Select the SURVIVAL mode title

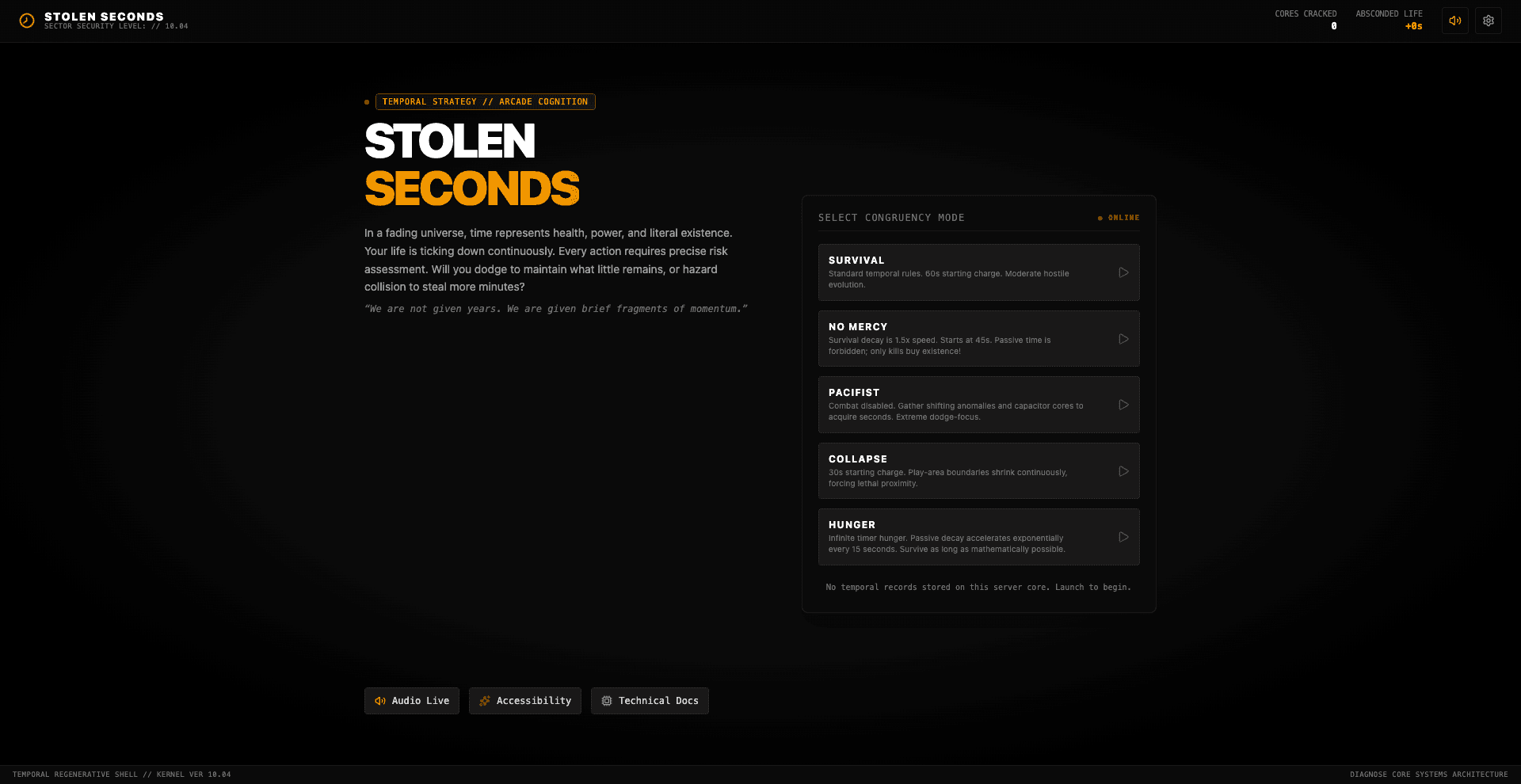coord(856,261)
